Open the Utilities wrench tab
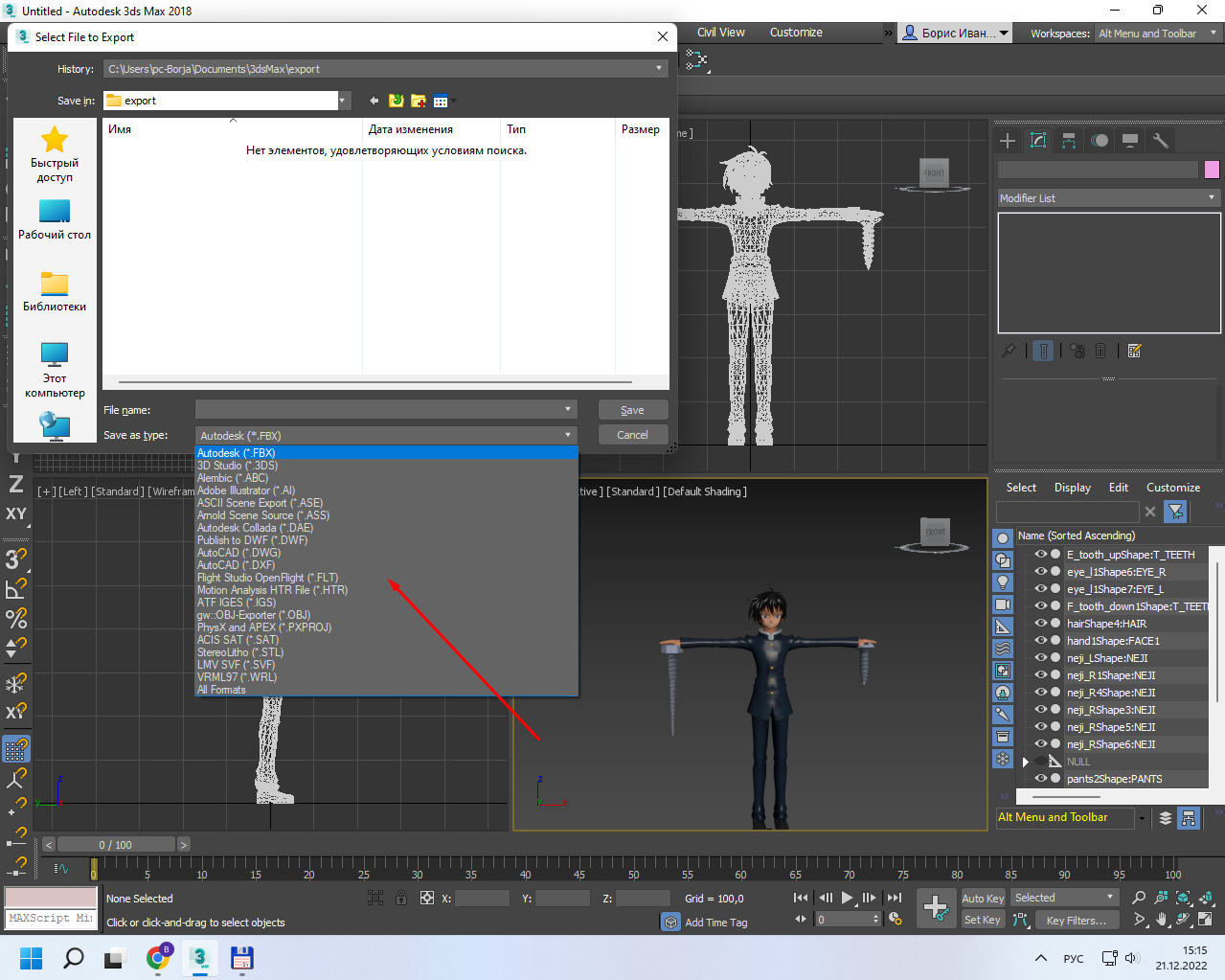 (1161, 141)
